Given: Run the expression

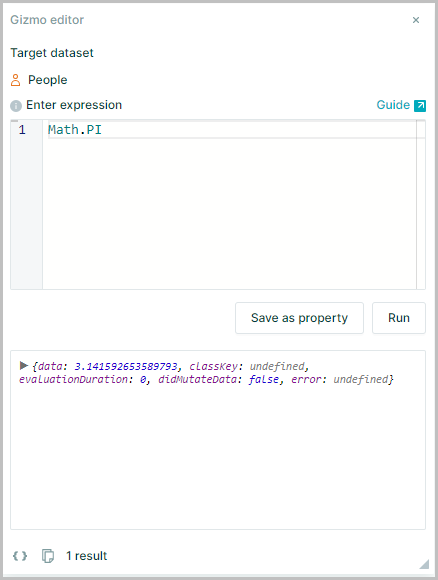Looking at the screenshot, I should click(399, 318).
